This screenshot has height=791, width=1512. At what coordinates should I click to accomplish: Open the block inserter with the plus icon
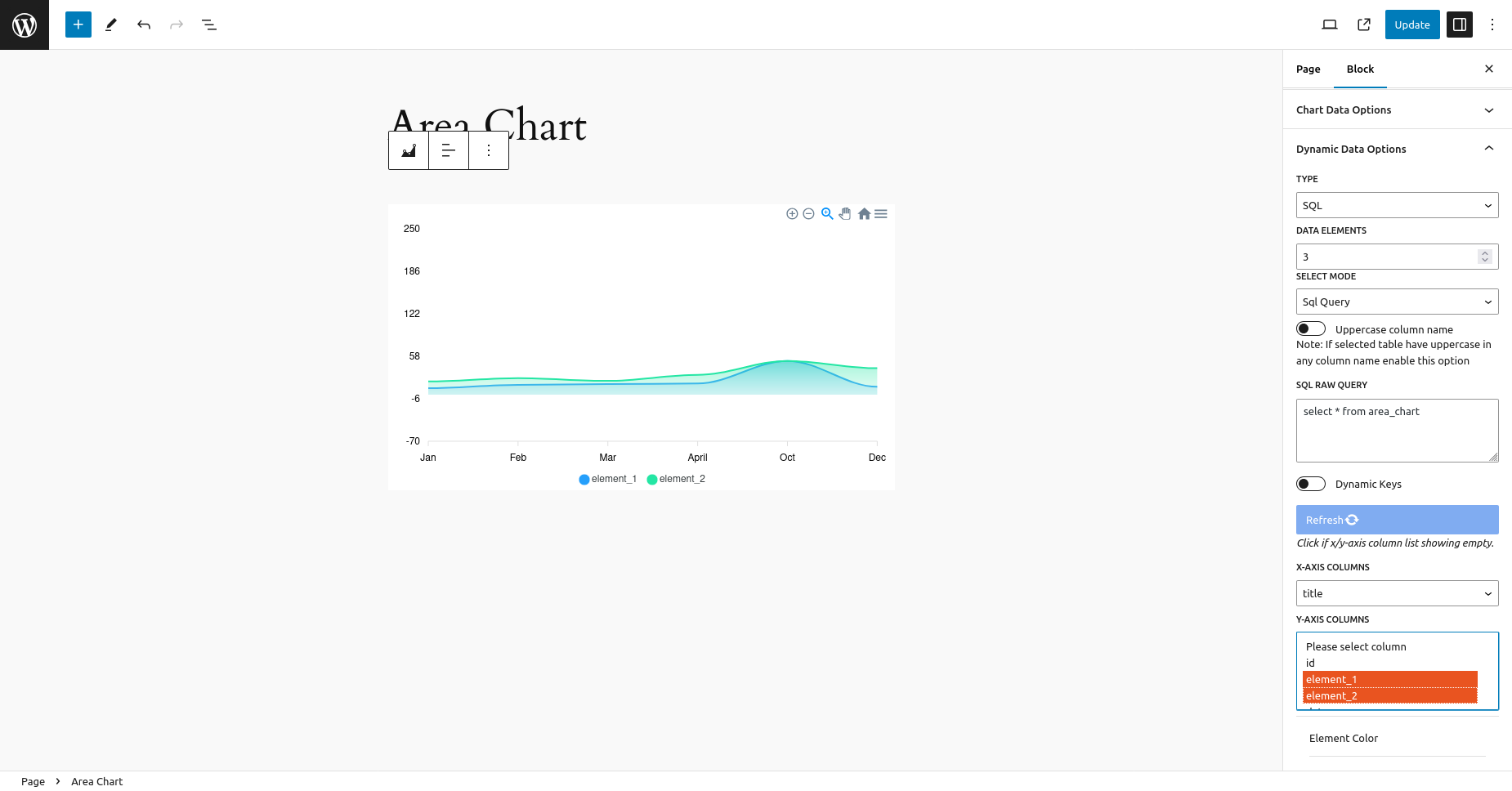pos(78,25)
